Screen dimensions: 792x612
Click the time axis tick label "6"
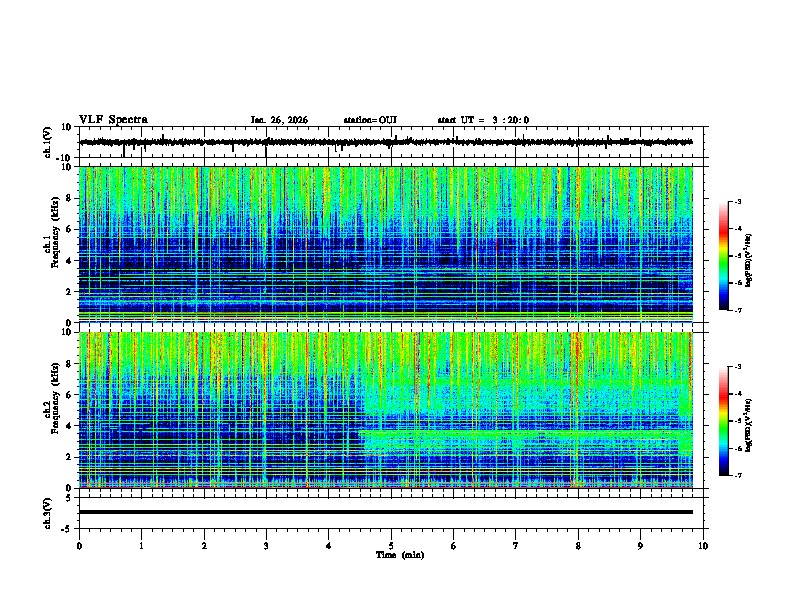[454, 546]
